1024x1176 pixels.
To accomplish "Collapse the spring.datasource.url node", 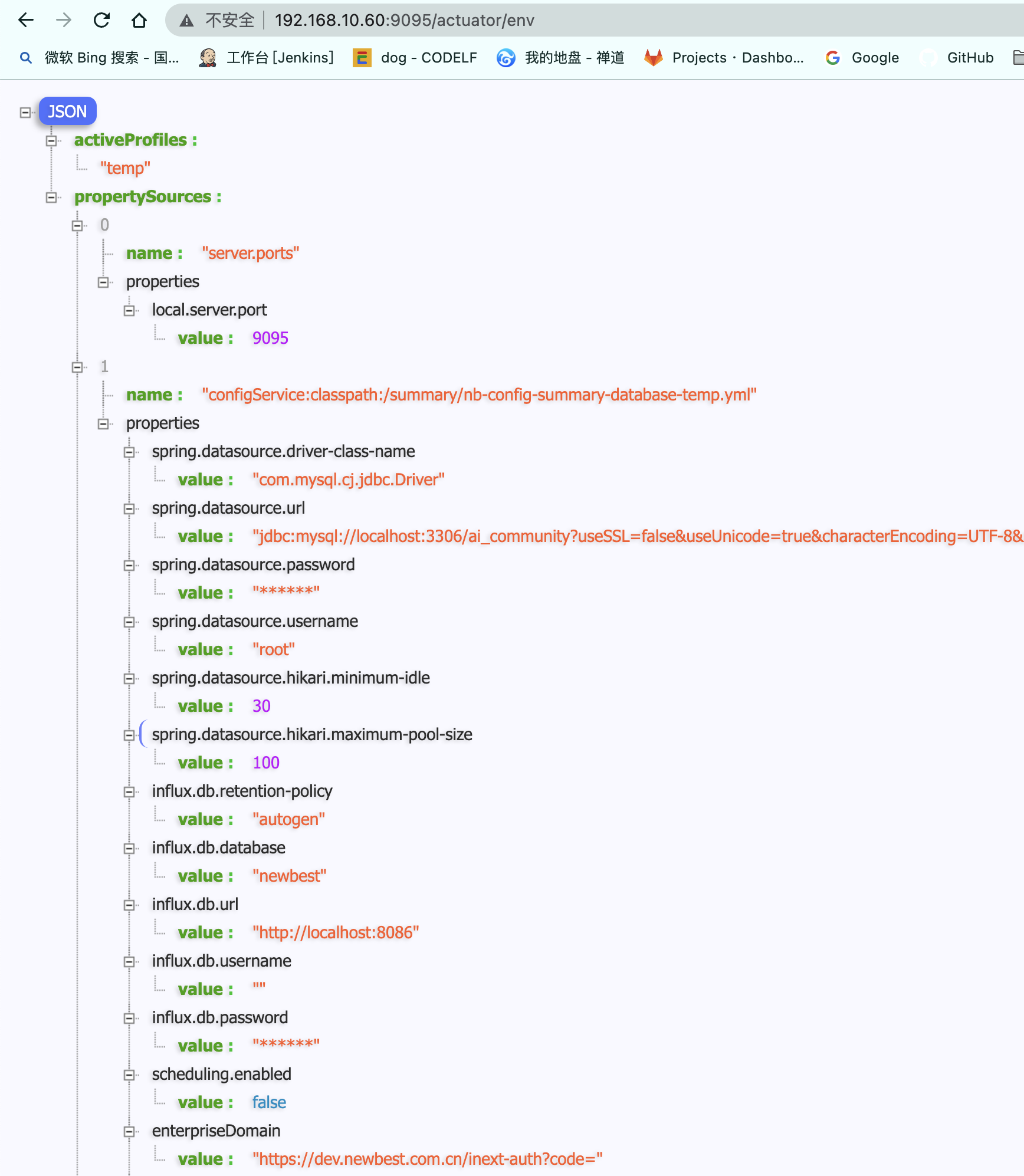I will [x=129, y=508].
